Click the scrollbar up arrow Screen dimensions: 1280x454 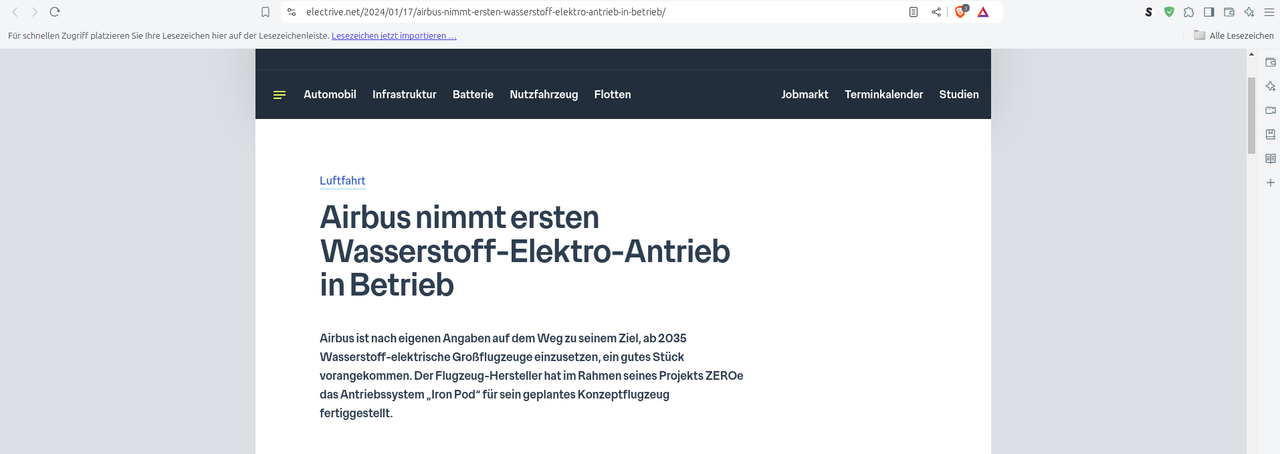click(x=1251, y=54)
